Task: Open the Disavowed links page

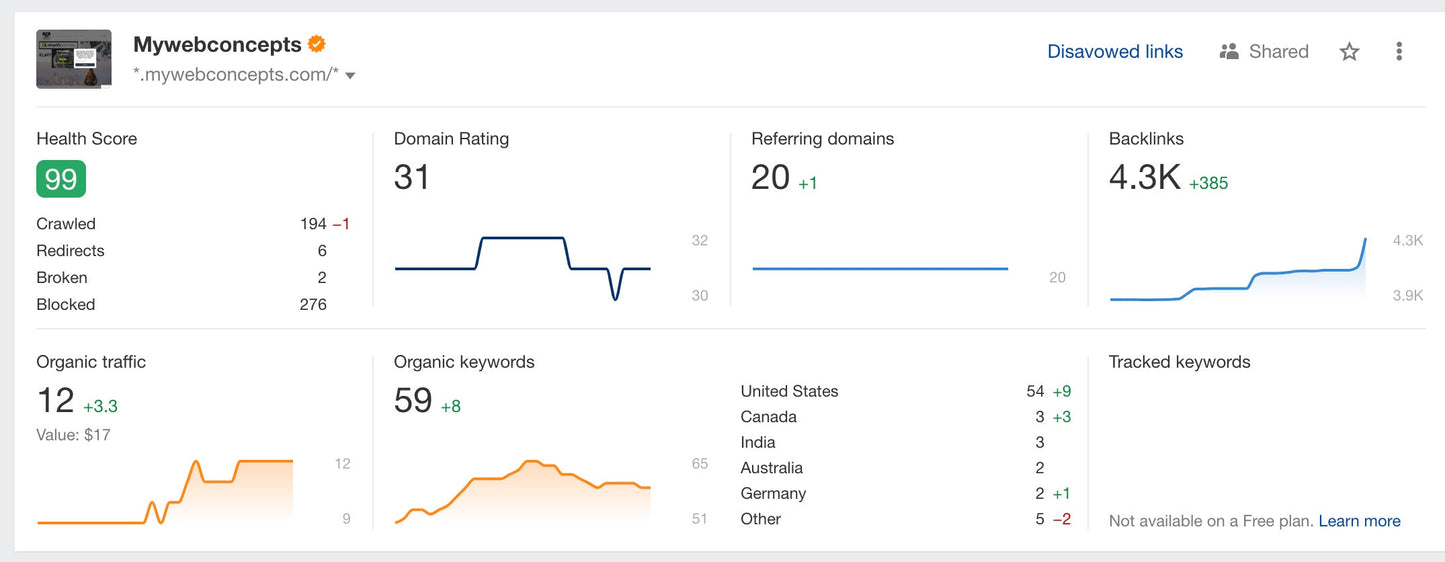Action: [1114, 52]
